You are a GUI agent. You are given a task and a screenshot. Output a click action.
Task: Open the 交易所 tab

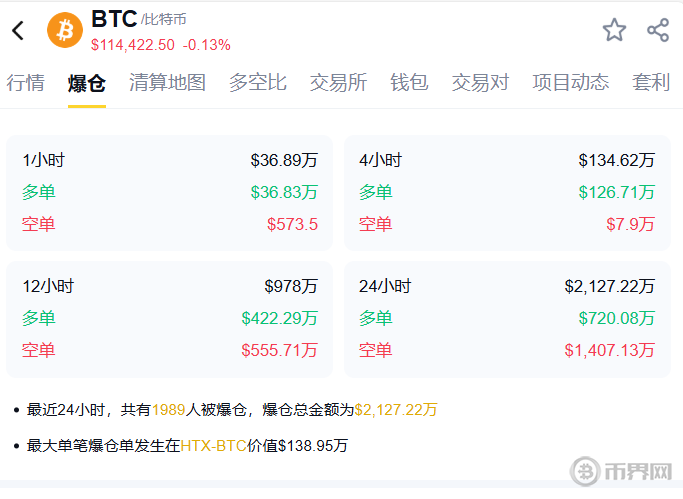pyautogui.click(x=338, y=83)
